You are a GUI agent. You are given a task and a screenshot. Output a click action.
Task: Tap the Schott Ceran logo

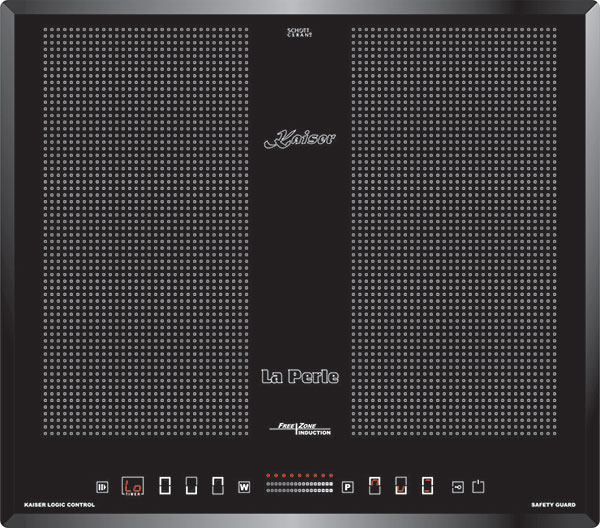click(299, 34)
